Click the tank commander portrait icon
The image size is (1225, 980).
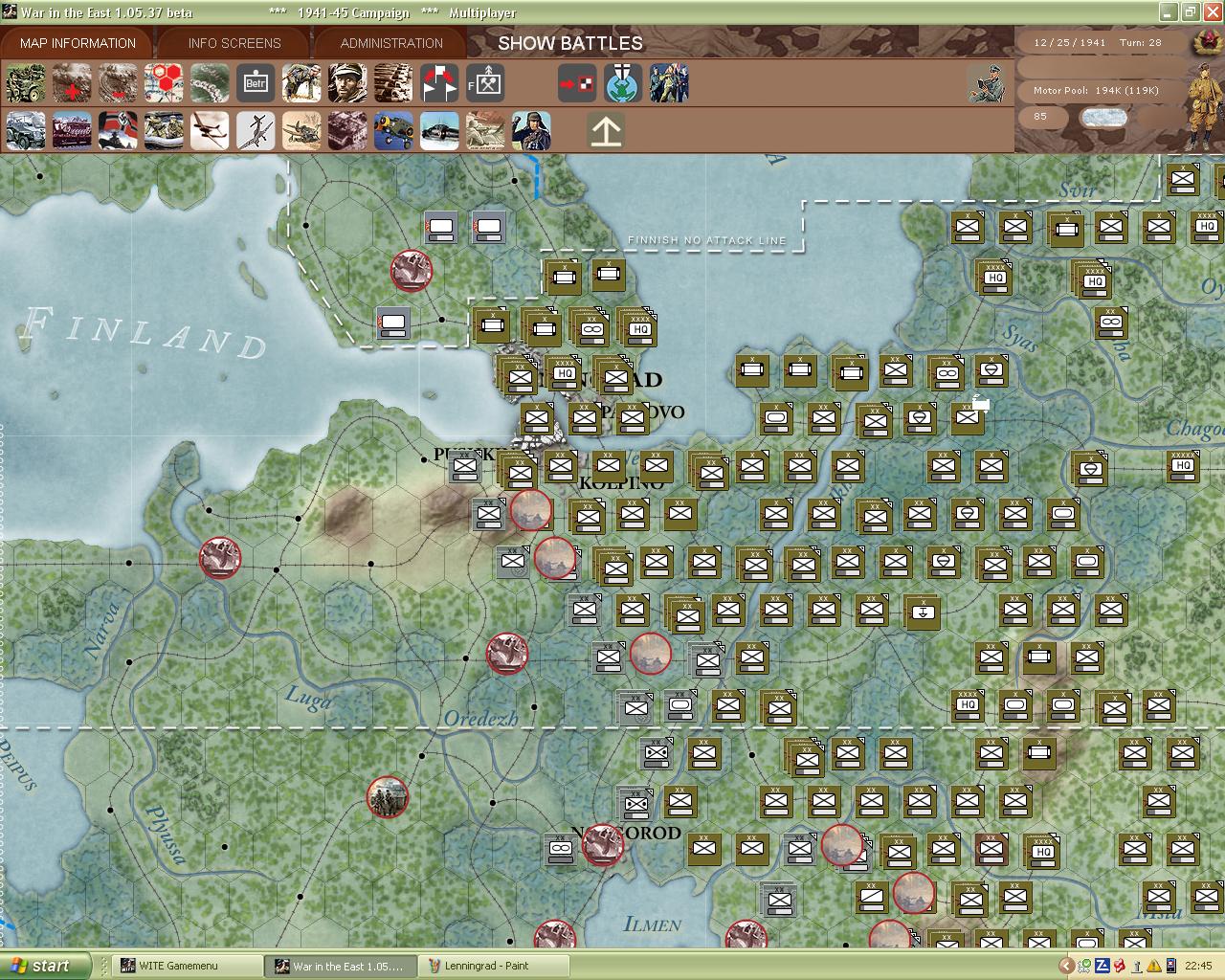pyautogui.click(x=531, y=131)
